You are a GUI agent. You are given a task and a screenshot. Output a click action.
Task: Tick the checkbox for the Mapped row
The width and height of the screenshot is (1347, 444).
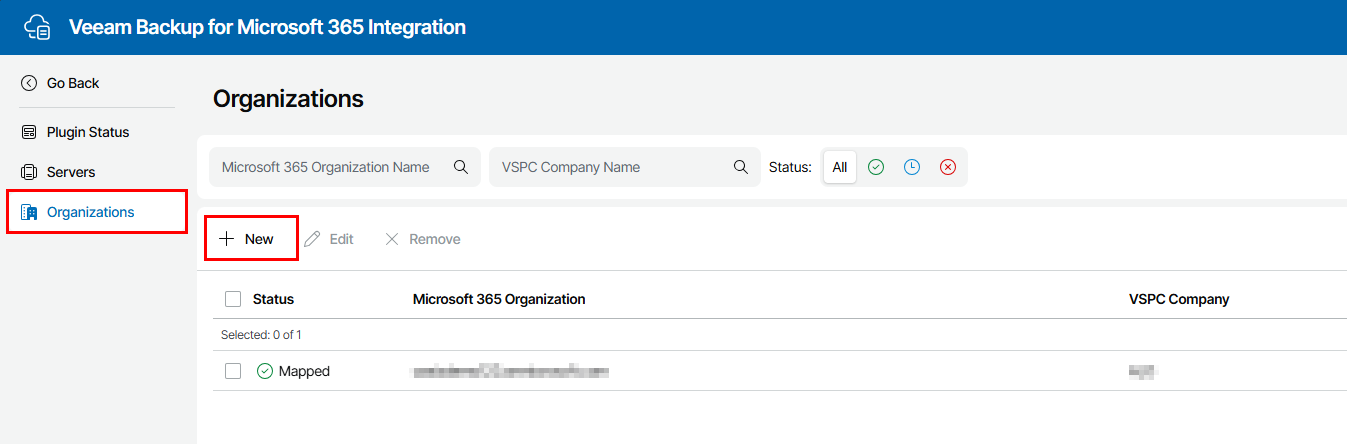coord(233,371)
